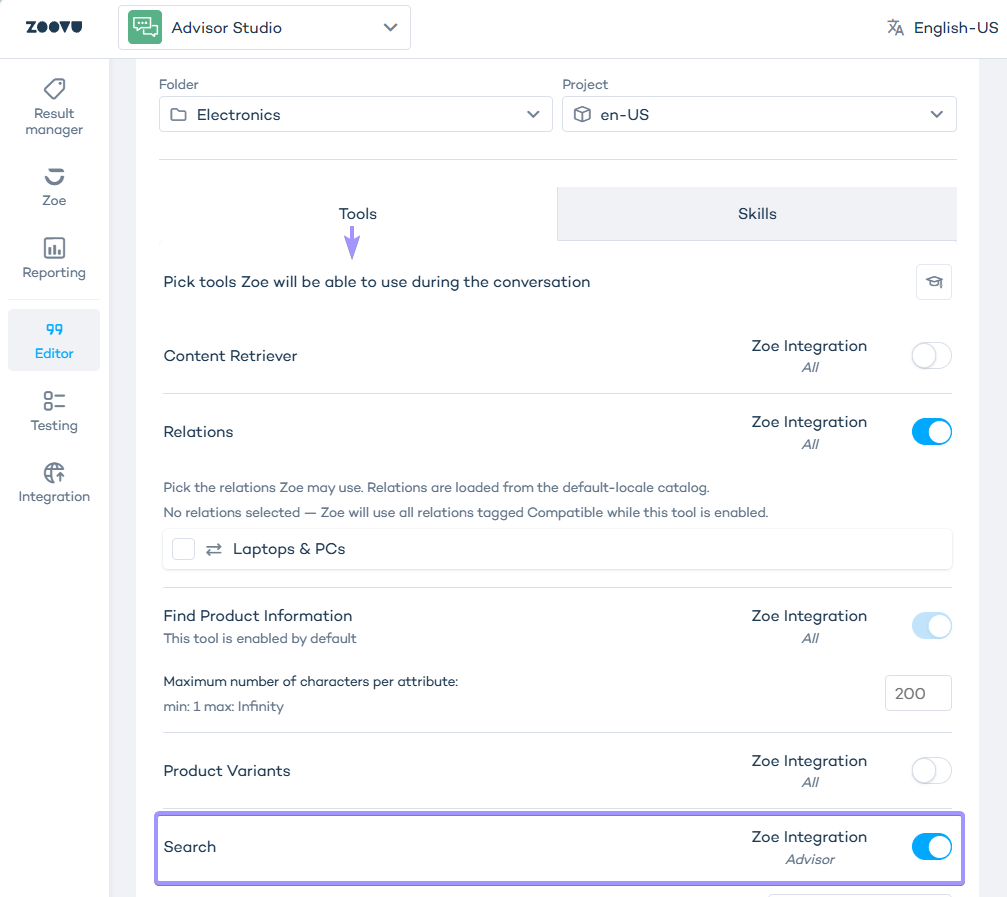Viewport: 1007px width, 897px height.
Task: Open the Result manager section
Action: 54,107
